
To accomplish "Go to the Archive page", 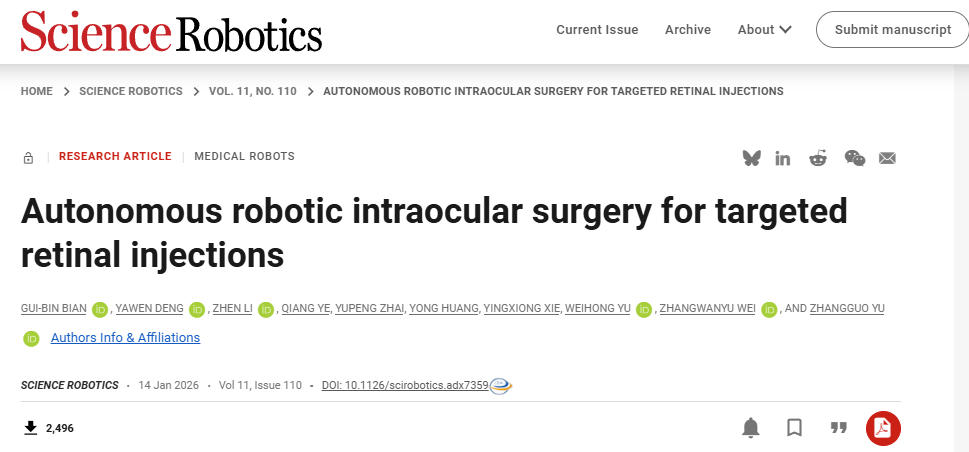I will [x=688, y=30].
